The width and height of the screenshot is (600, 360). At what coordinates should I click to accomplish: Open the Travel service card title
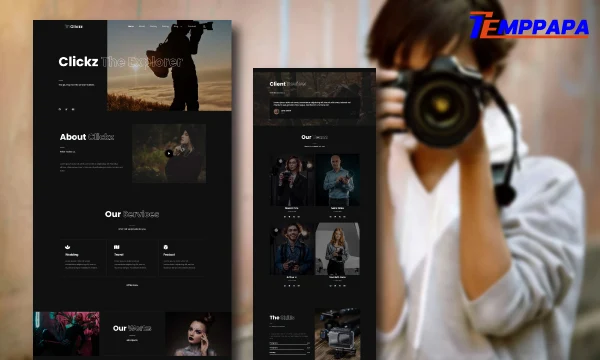pyautogui.click(x=119, y=254)
